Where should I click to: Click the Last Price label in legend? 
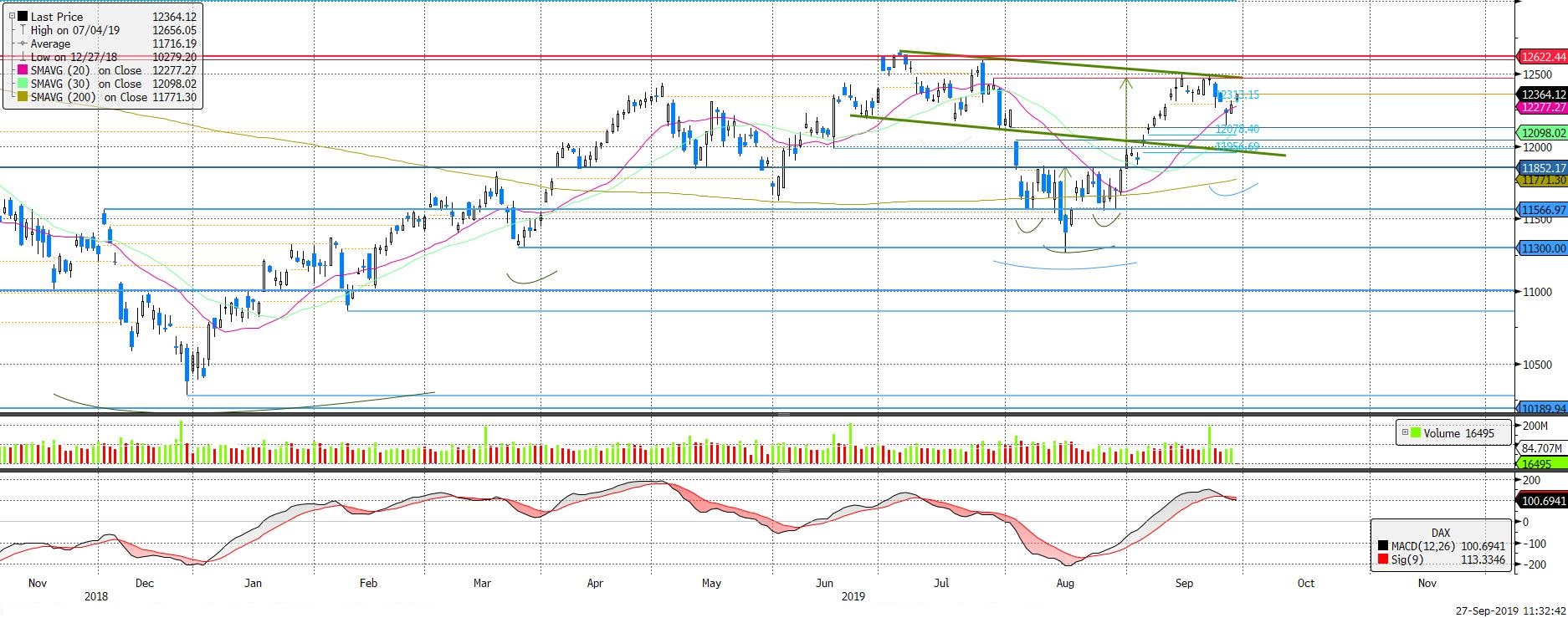click(57, 17)
